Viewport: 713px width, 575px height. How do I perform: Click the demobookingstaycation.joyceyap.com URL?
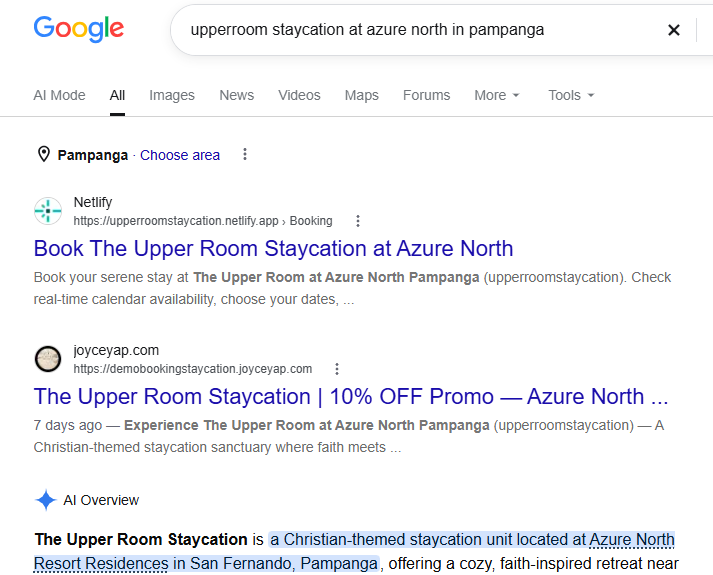(193, 369)
